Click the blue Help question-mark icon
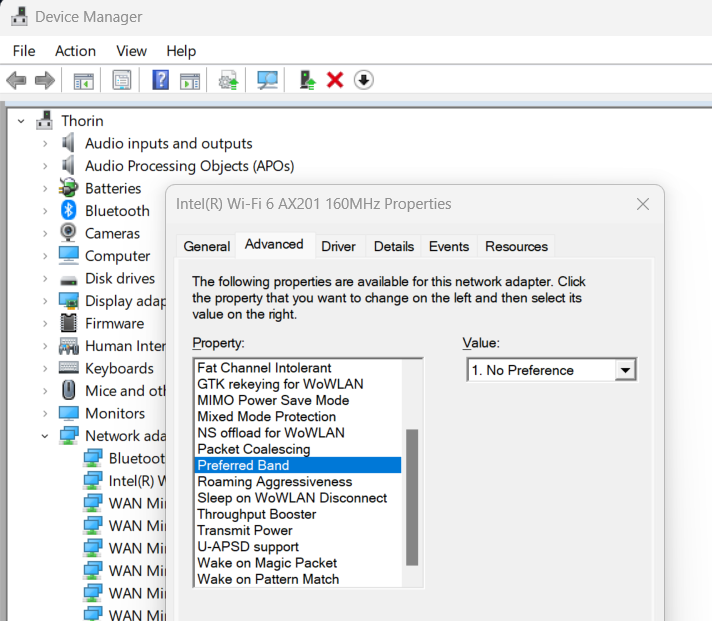Viewport: 712px width, 621px height. (x=160, y=80)
